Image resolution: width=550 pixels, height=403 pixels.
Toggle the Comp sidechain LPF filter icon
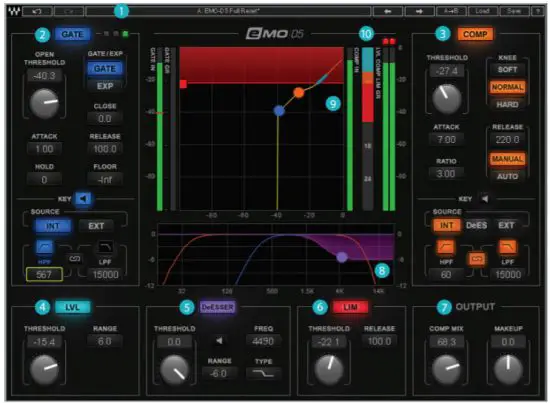pyautogui.click(x=508, y=247)
